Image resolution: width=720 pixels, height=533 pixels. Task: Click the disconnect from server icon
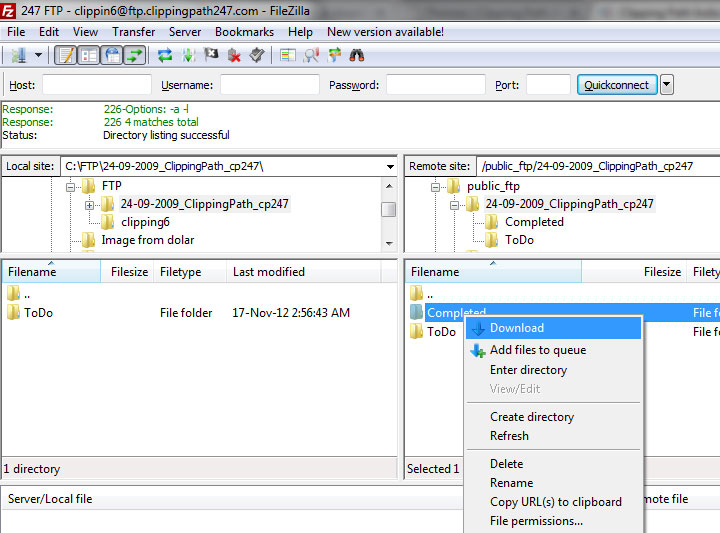point(234,56)
